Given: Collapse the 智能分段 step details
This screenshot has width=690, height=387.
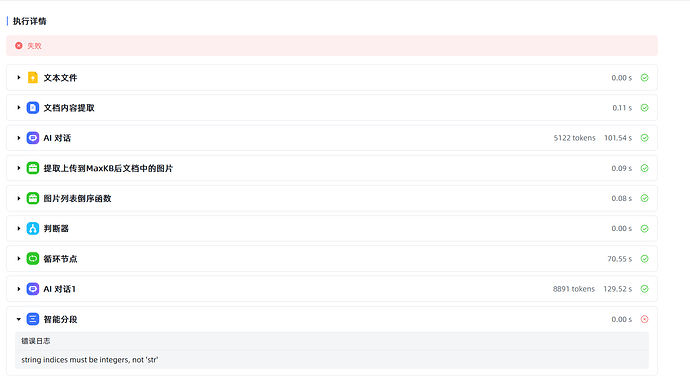Looking at the screenshot, I should click(x=18, y=319).
